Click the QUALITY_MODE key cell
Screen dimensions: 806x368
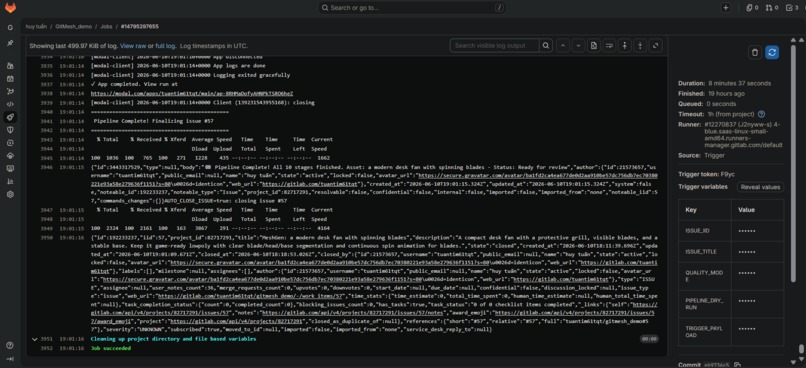[704, 276]
